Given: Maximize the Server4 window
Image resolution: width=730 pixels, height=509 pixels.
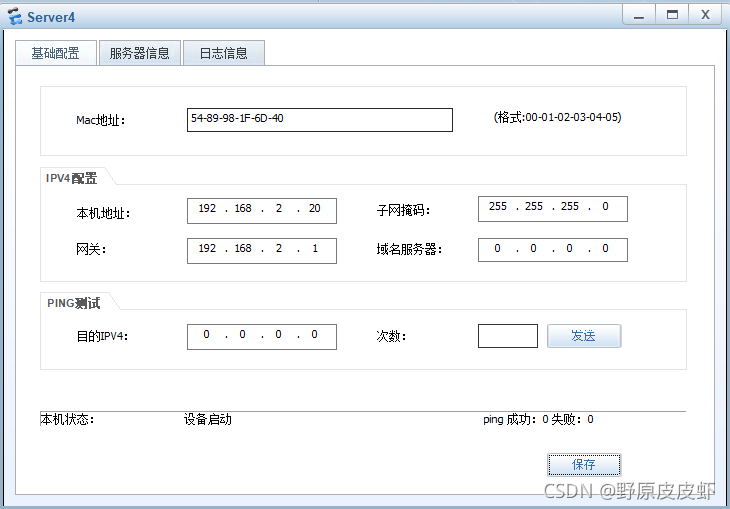Looking at the screenshot, I should pos(672,15).
